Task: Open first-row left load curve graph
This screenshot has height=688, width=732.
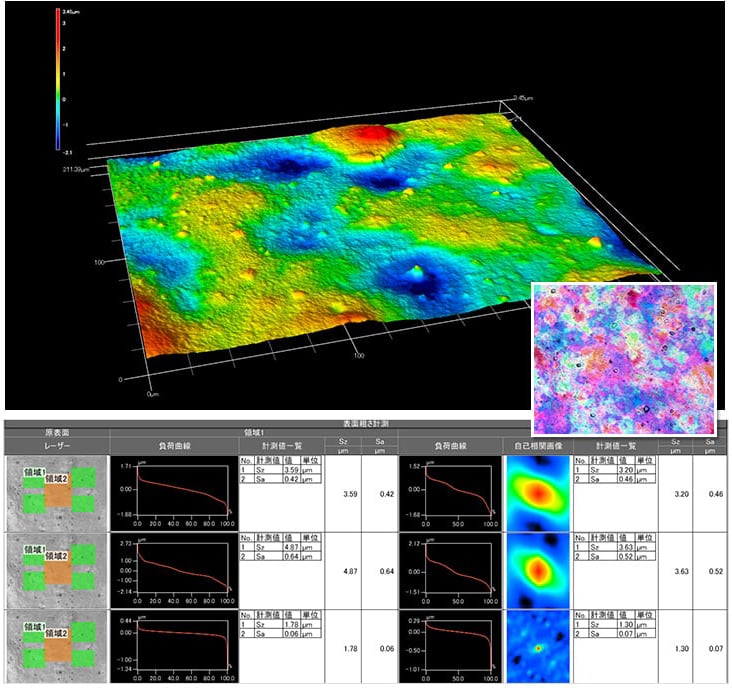Action: click(x=174, y=492)
